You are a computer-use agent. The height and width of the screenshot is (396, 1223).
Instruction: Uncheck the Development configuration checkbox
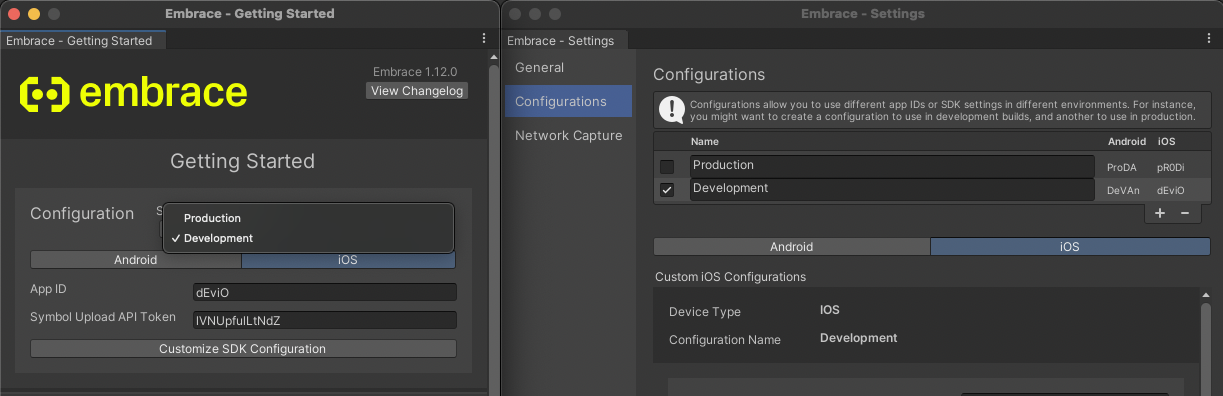coord(667,190)
